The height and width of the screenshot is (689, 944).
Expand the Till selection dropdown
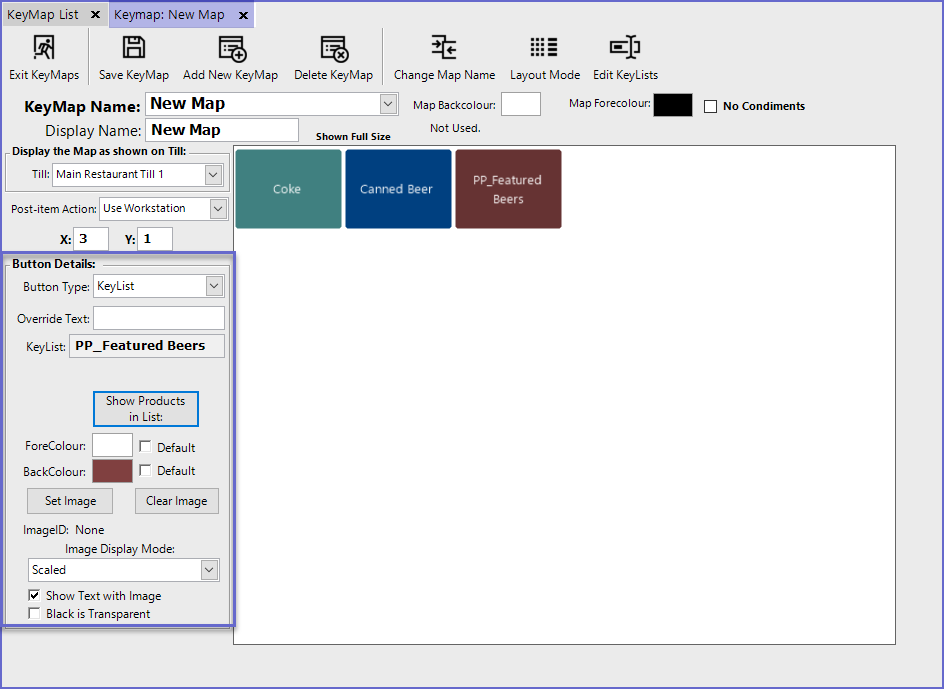click(212, 175)
